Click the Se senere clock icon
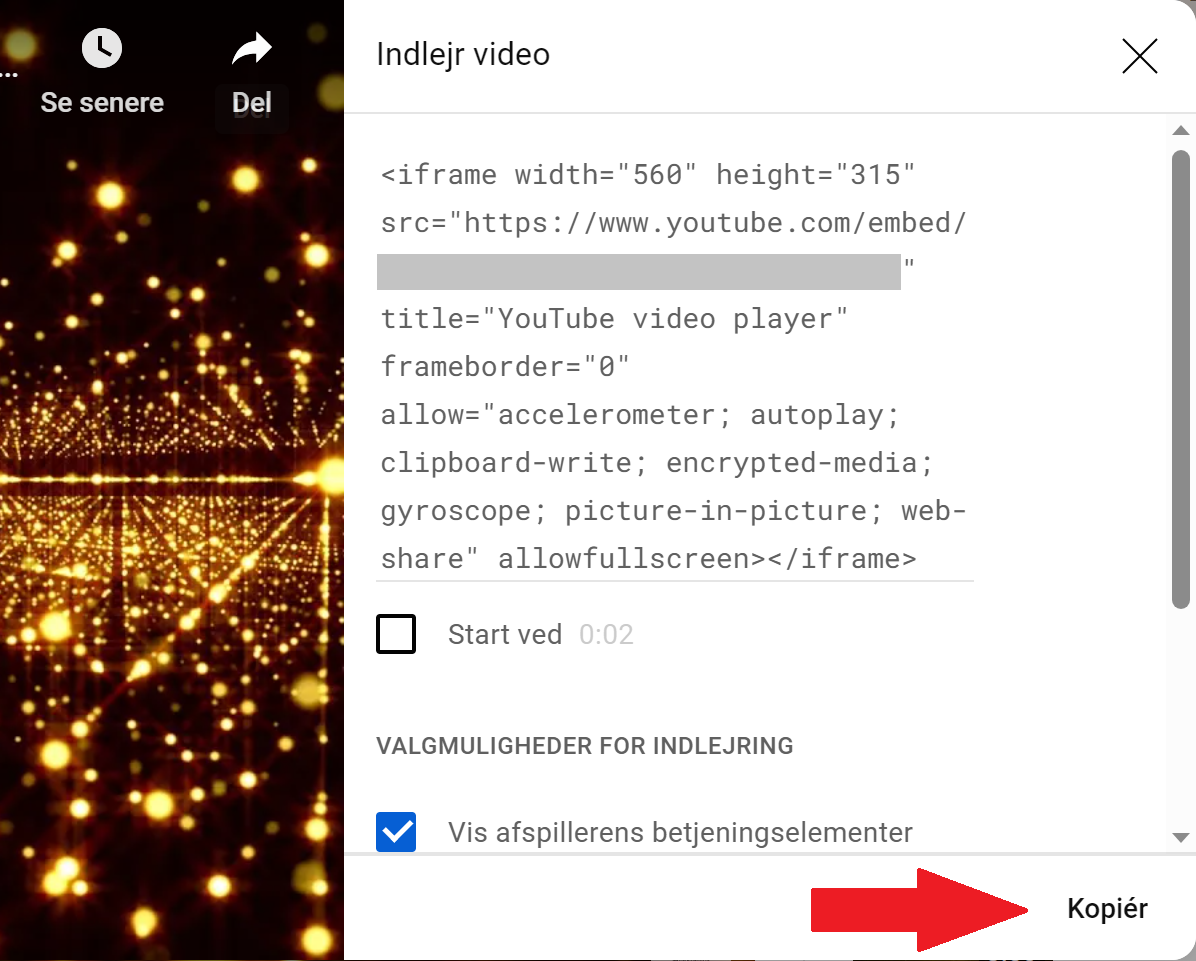Image resolution: width=1196 pixels, height=961 pixels. coord(101,48)
